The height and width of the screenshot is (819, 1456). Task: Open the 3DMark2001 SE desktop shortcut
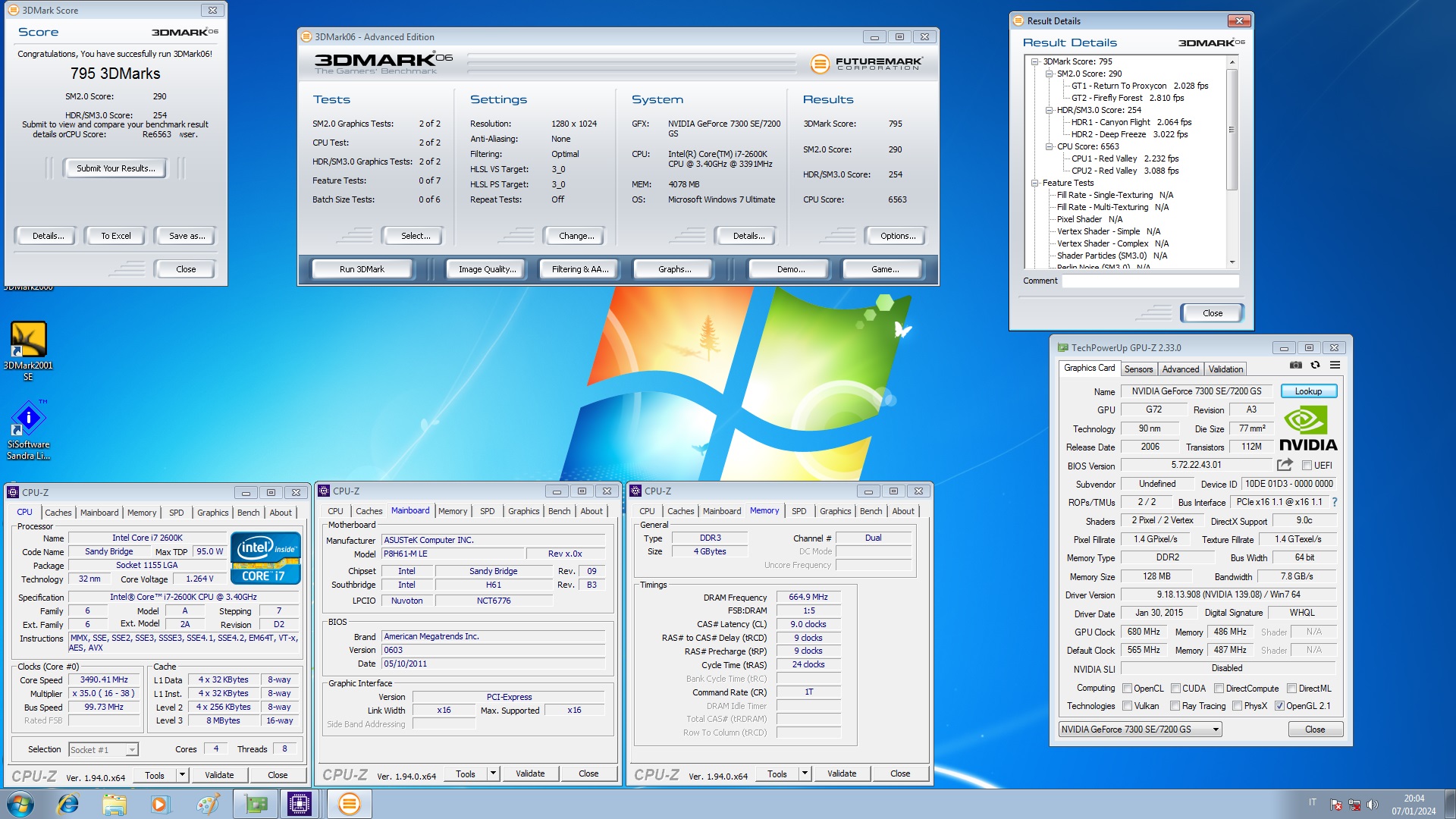pyautogui.click(x=28, y=351)
